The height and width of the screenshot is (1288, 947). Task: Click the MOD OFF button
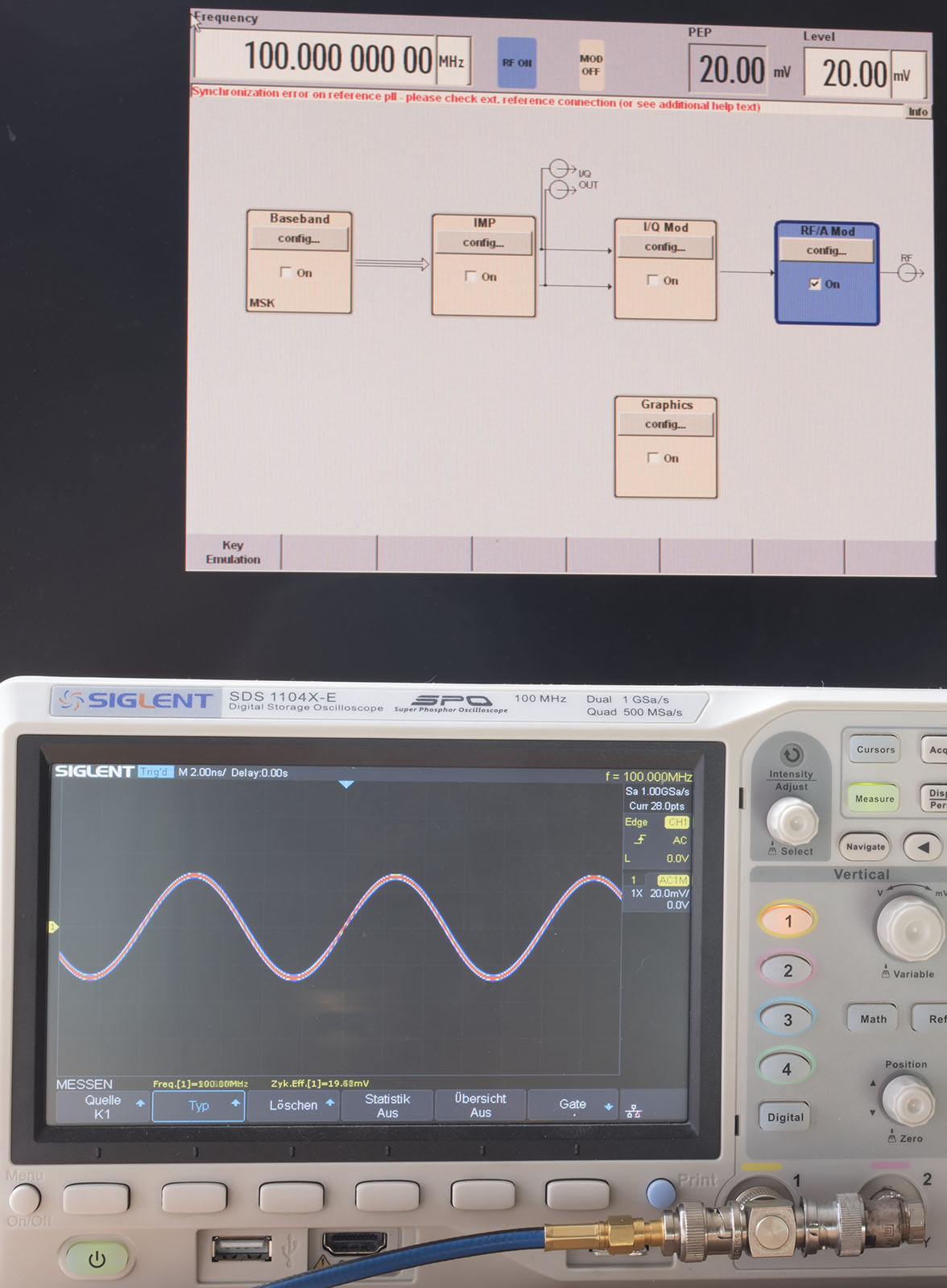591,64
